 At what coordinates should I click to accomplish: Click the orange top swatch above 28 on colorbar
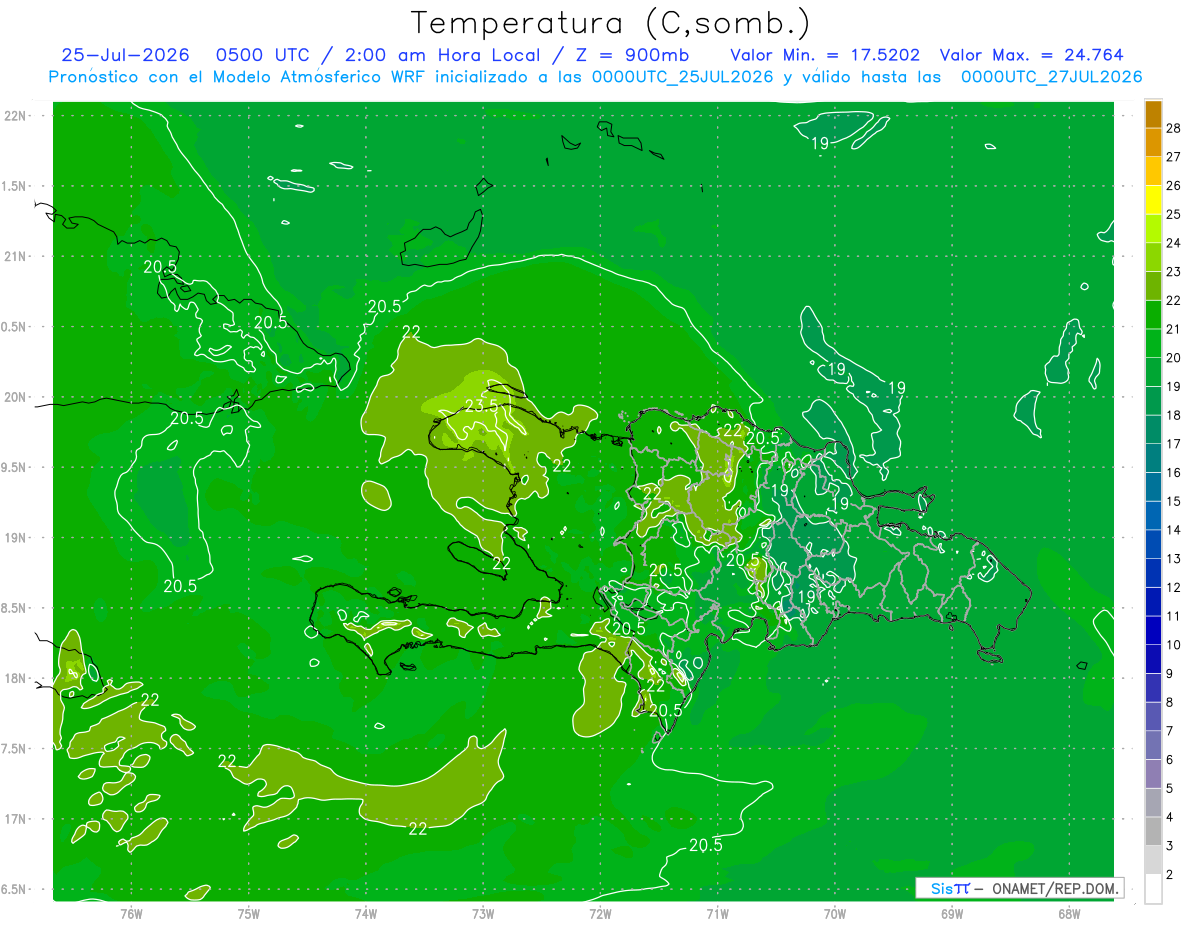point(1153,114)
